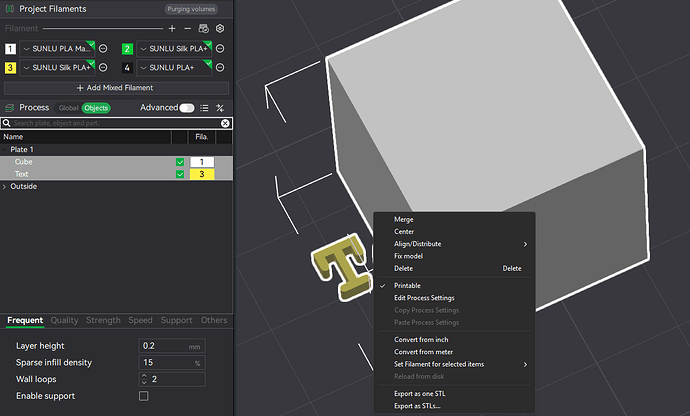Switch to Quality tab

click(x=64, y=320)
